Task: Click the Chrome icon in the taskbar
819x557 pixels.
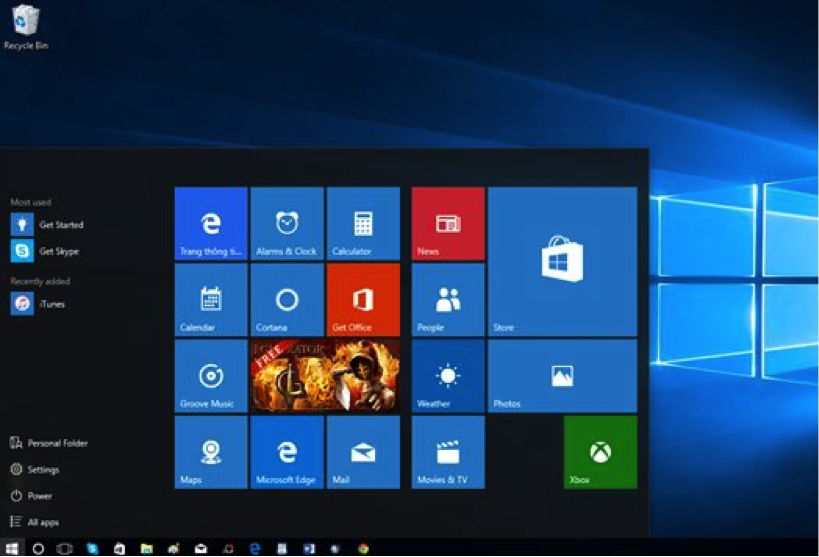Action: click(x=364, y=549)
